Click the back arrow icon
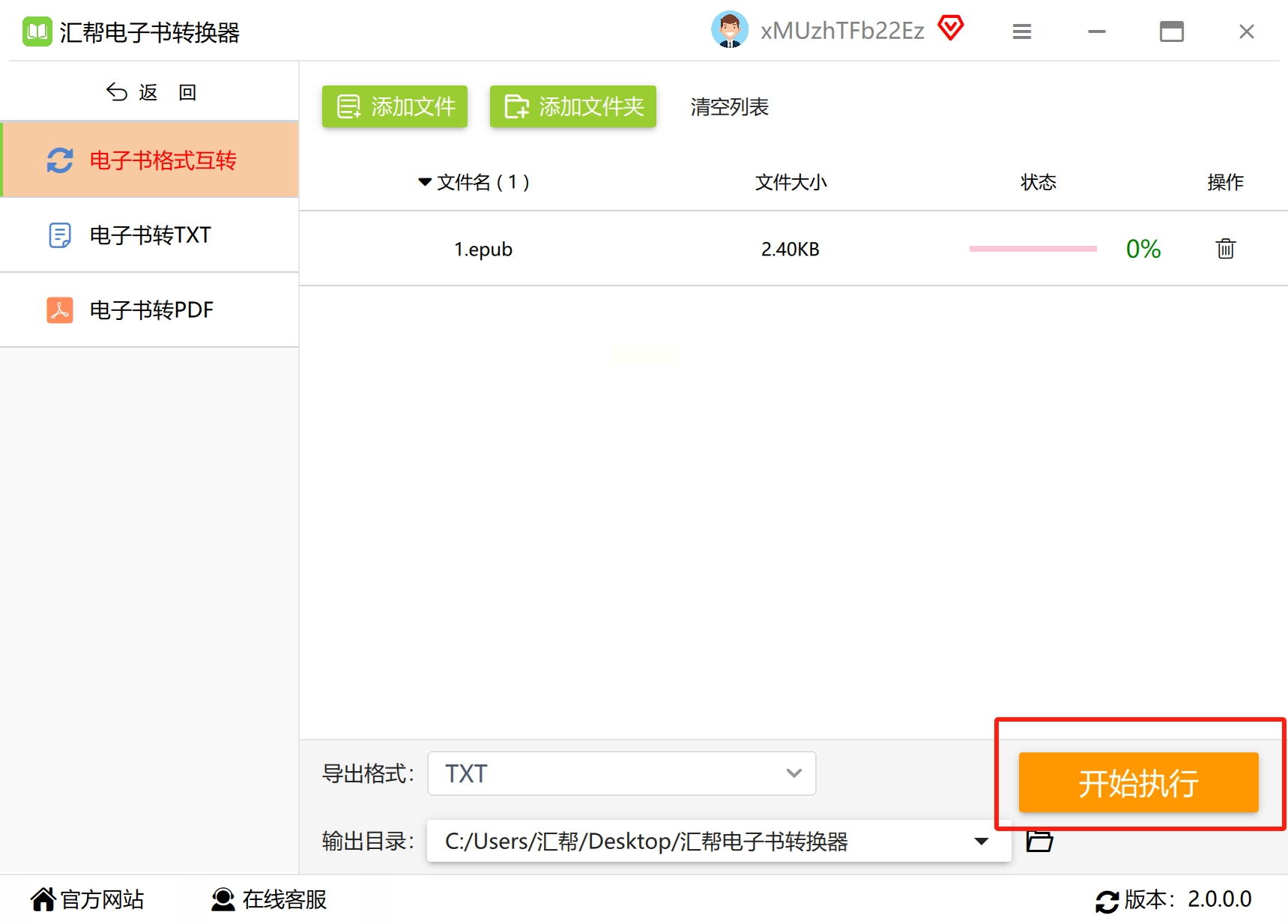This screenshot has width=1288, height=924. [x=116, y=91]
